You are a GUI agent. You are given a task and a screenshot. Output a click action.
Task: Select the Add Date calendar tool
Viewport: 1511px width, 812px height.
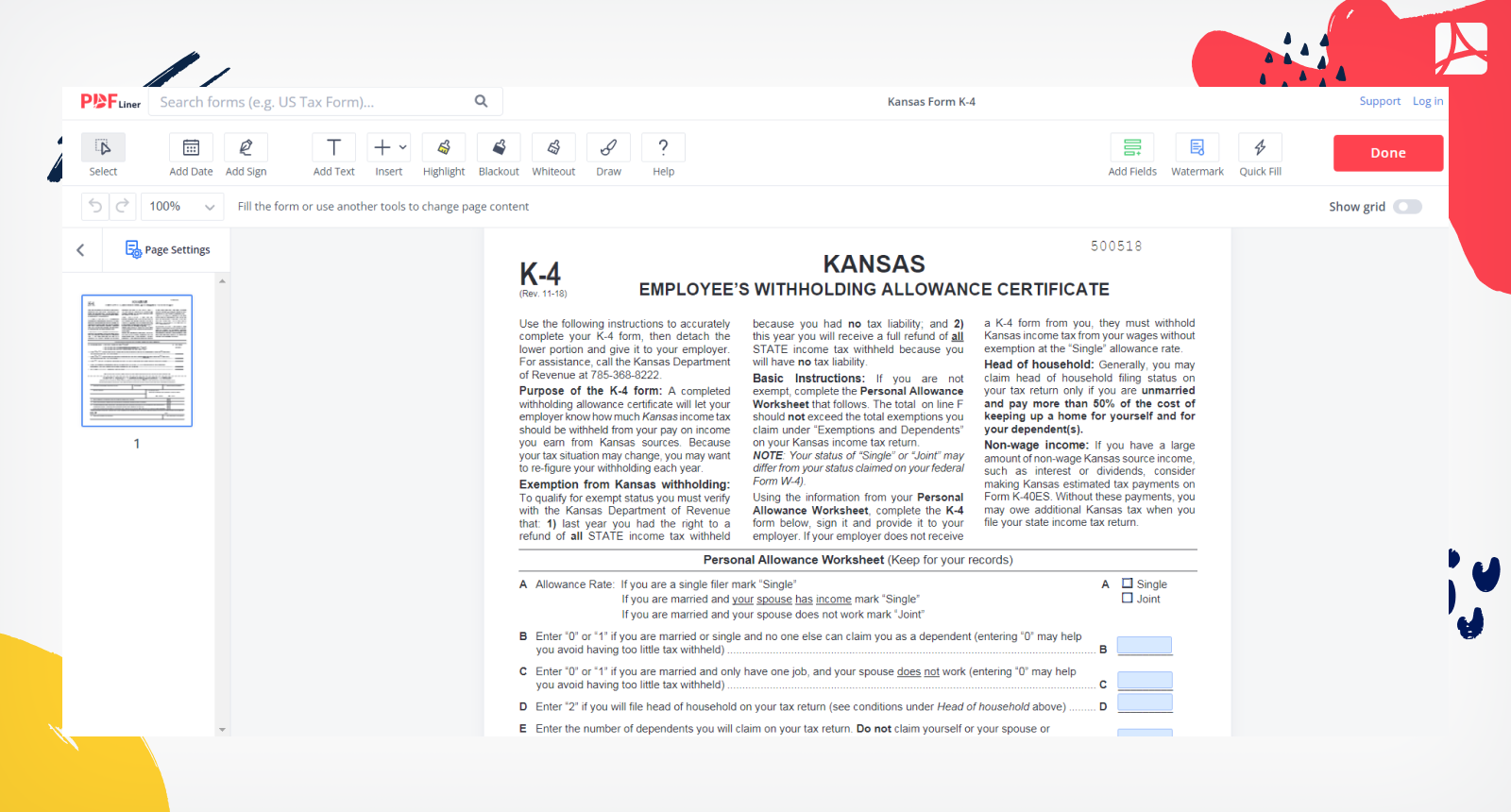coord(191,148)
